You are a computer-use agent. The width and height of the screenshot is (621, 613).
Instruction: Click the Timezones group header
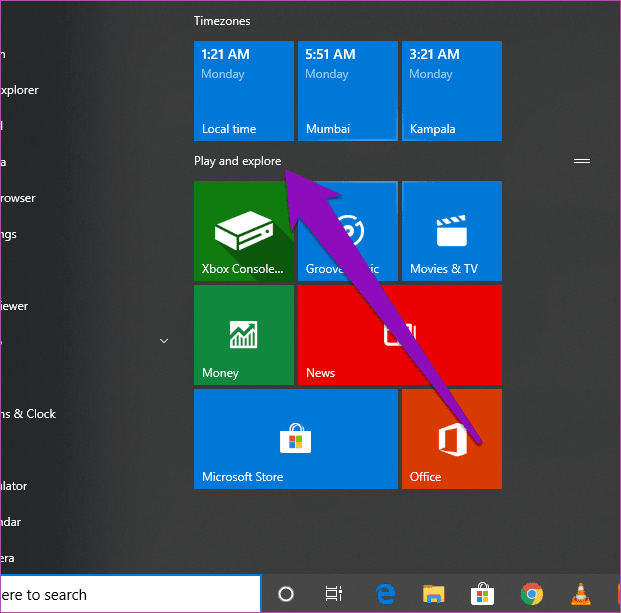click(222, 21)
